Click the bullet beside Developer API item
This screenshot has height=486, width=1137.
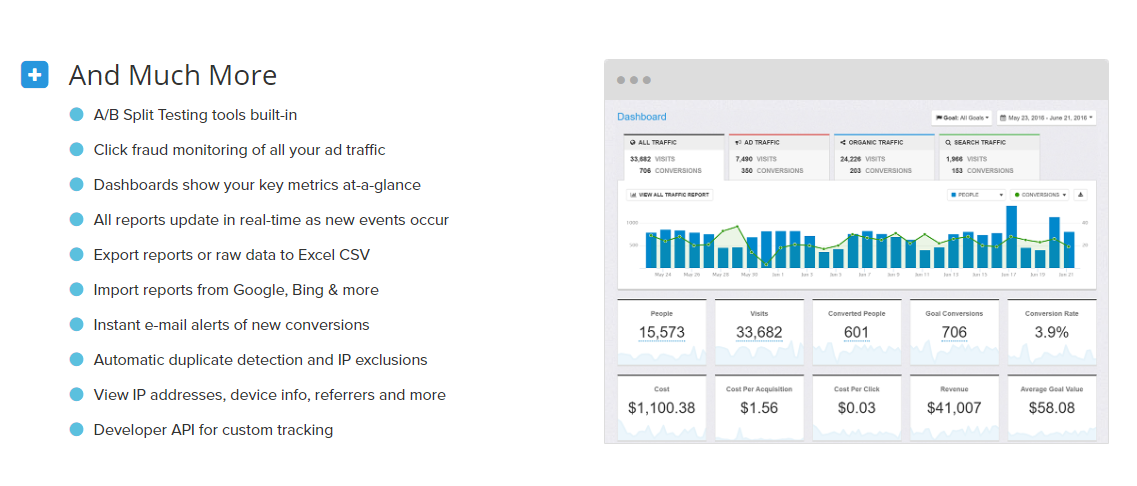[x=76, y=430]
